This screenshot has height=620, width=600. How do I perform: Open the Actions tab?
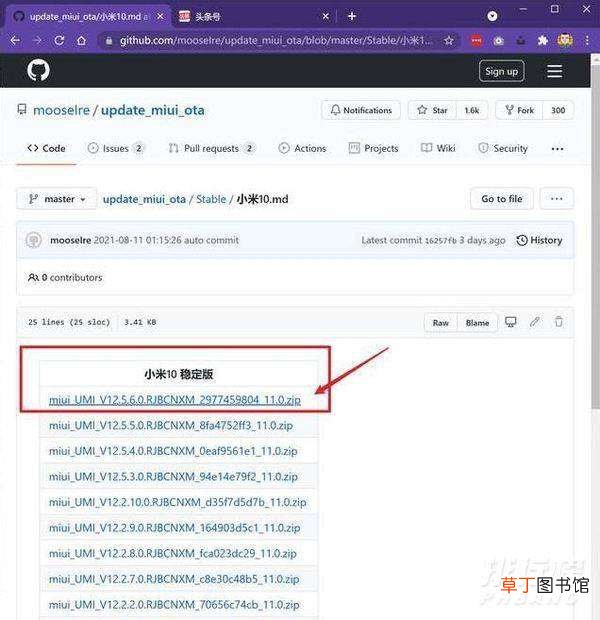click(x=303, y=149)
